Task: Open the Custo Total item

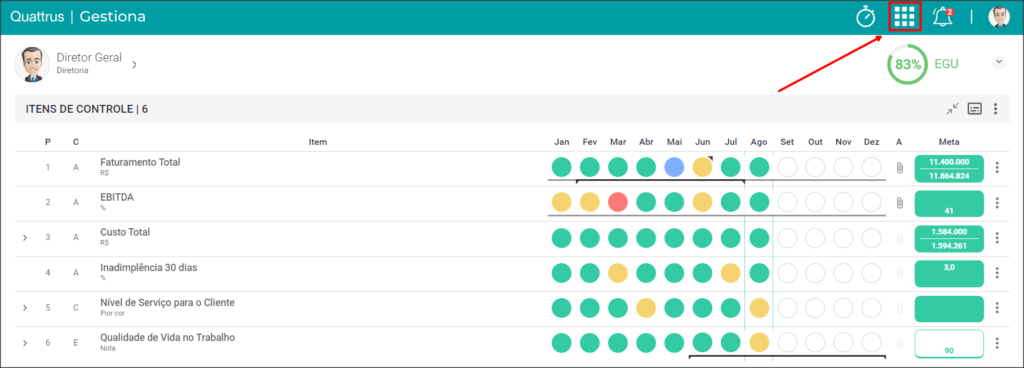Action: pyautogui.click(x=125, y=232)
